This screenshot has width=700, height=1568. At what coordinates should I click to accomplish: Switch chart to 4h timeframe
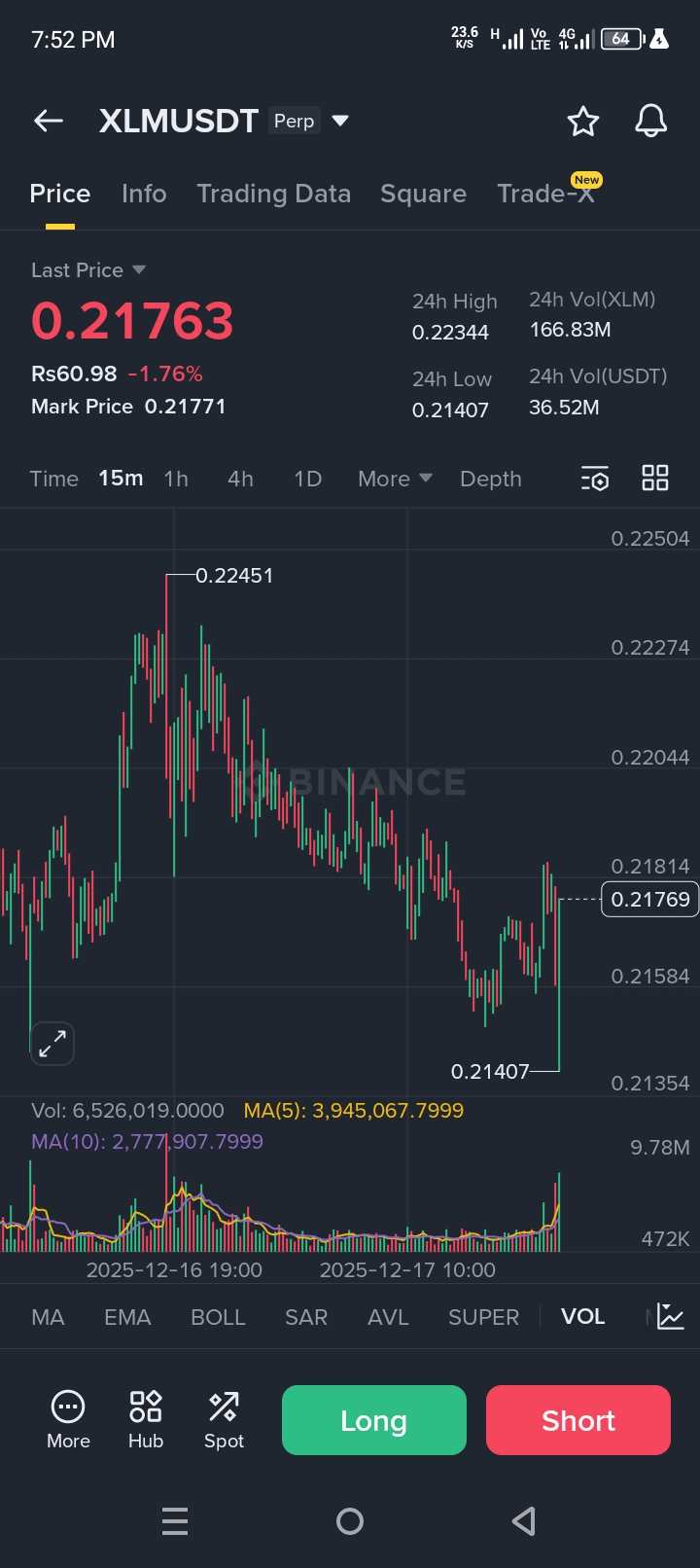tap(240, 479)
